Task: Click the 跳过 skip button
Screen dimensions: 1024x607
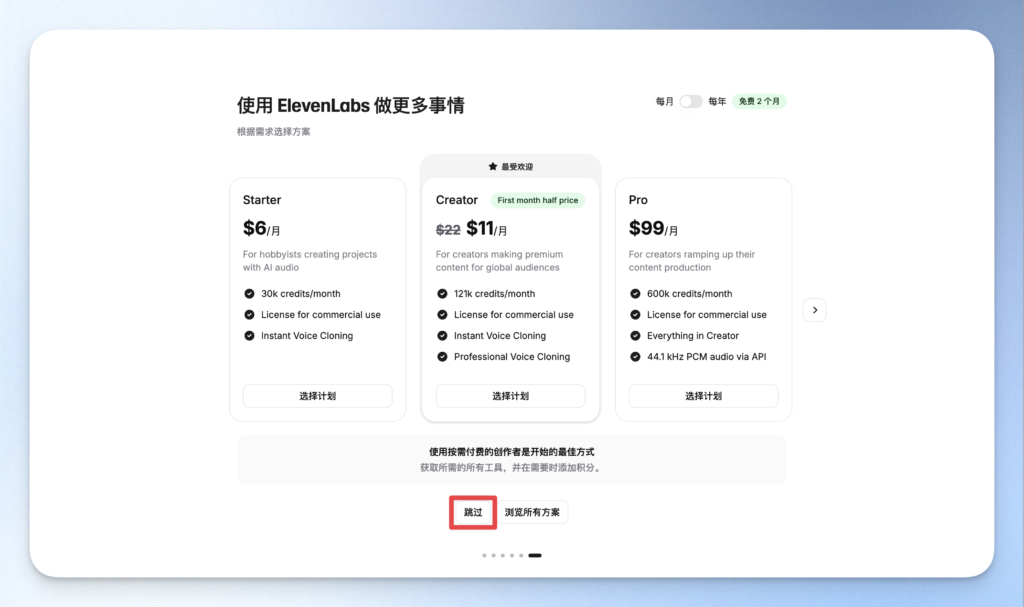Action: [473, 512]
